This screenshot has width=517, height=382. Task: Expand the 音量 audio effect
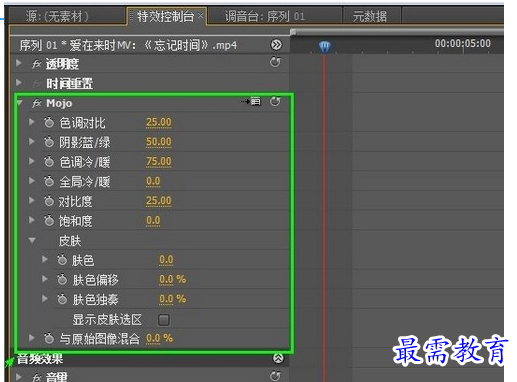click(x=19, y=377)
